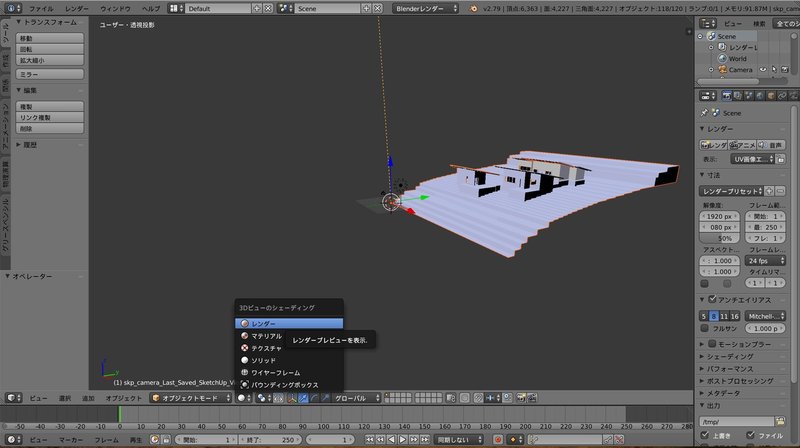Toggle Camera selectability cursor icon
The image size is (800, 448).
pyautogui.click(x=774, y=69)
